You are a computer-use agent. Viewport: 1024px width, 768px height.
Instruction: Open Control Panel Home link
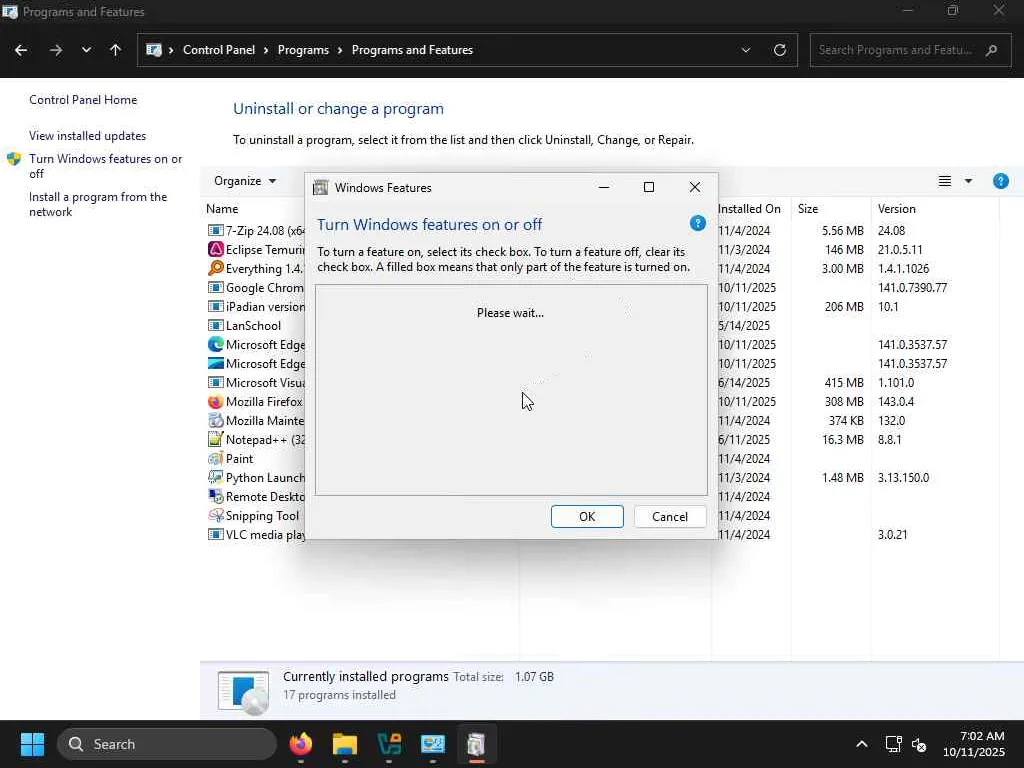pyautogui.click(x=83, y=100)
